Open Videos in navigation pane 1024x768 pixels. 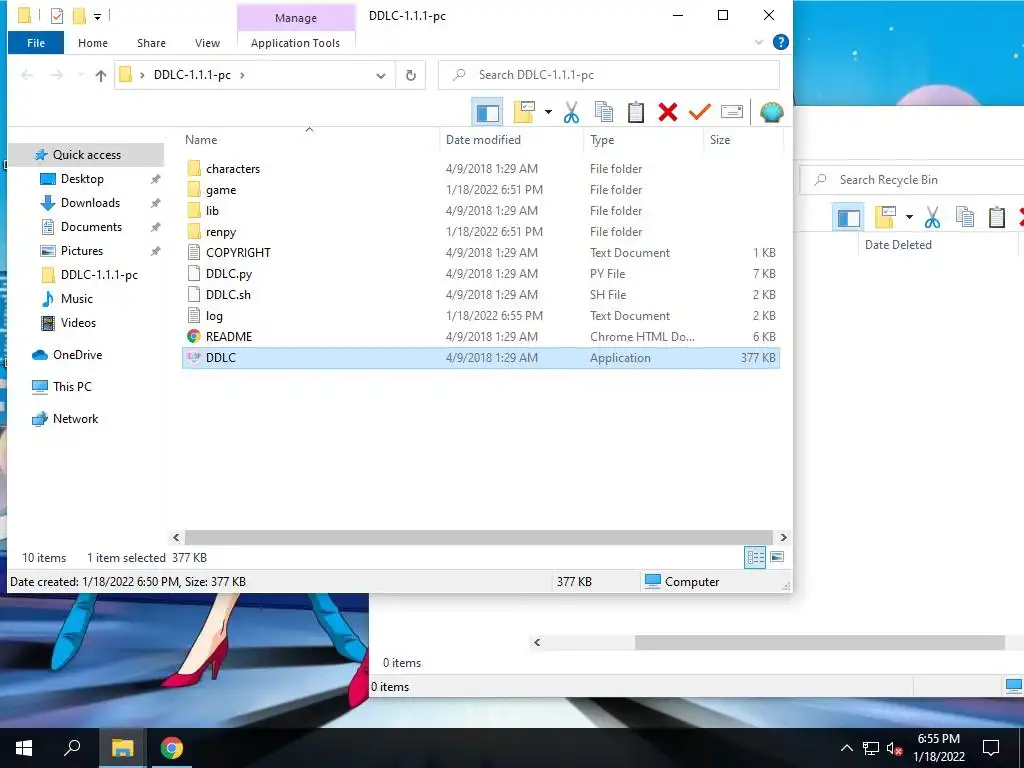(x=78, y=323)
